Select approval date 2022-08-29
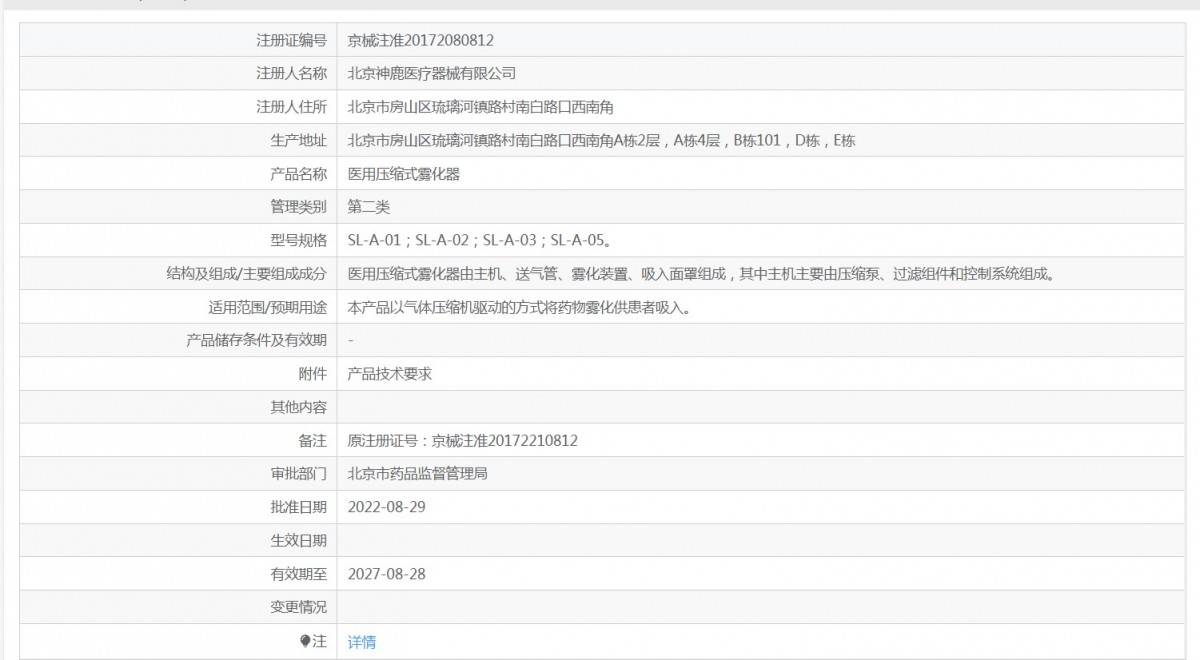The image size is (1200, 660). tap(387, 507)
